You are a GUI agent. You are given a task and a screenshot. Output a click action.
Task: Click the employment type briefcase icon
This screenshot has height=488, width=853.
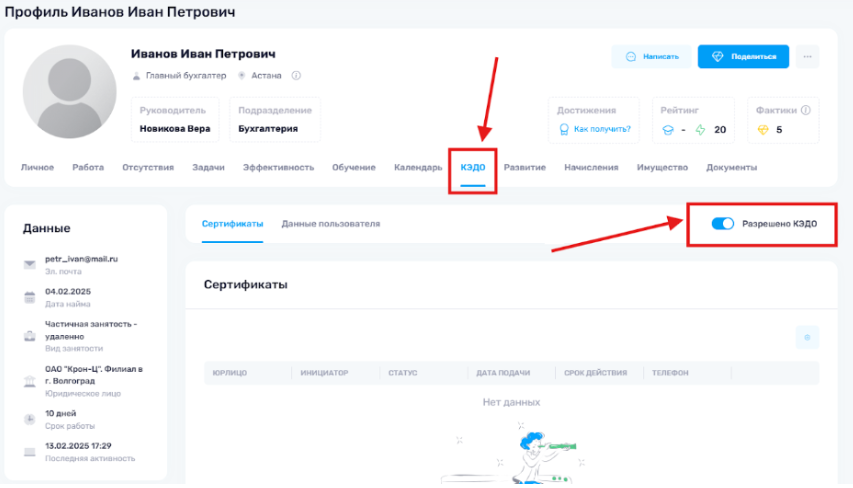(x=30, y=336)
